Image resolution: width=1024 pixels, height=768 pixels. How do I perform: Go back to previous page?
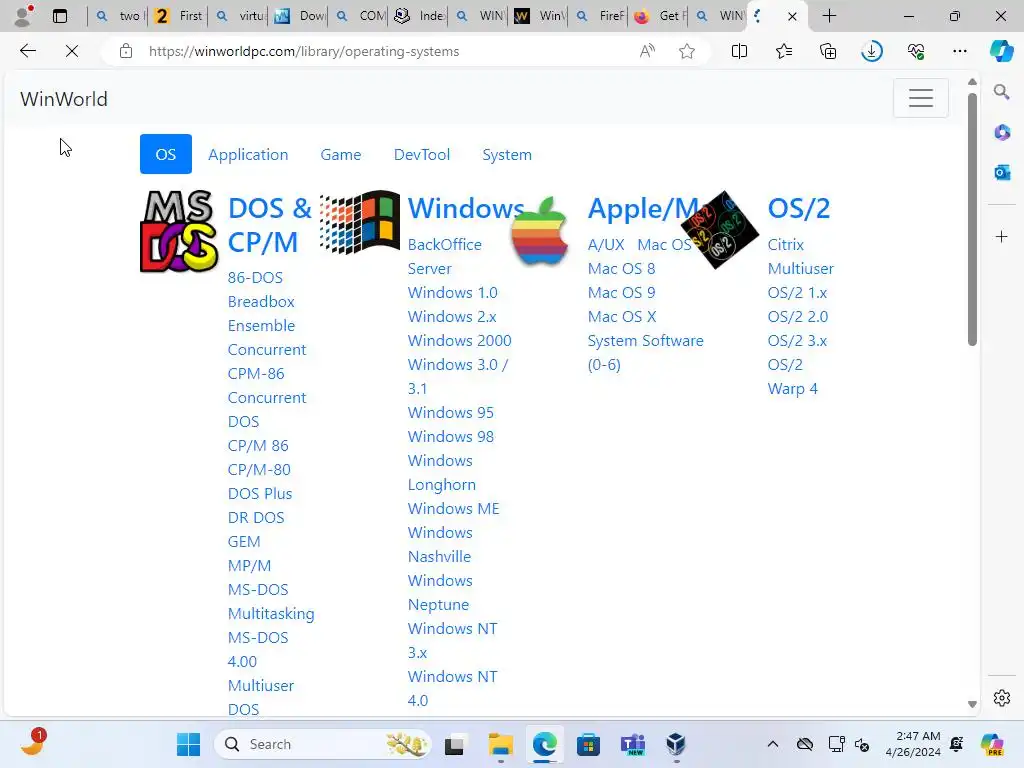(27, 51)
